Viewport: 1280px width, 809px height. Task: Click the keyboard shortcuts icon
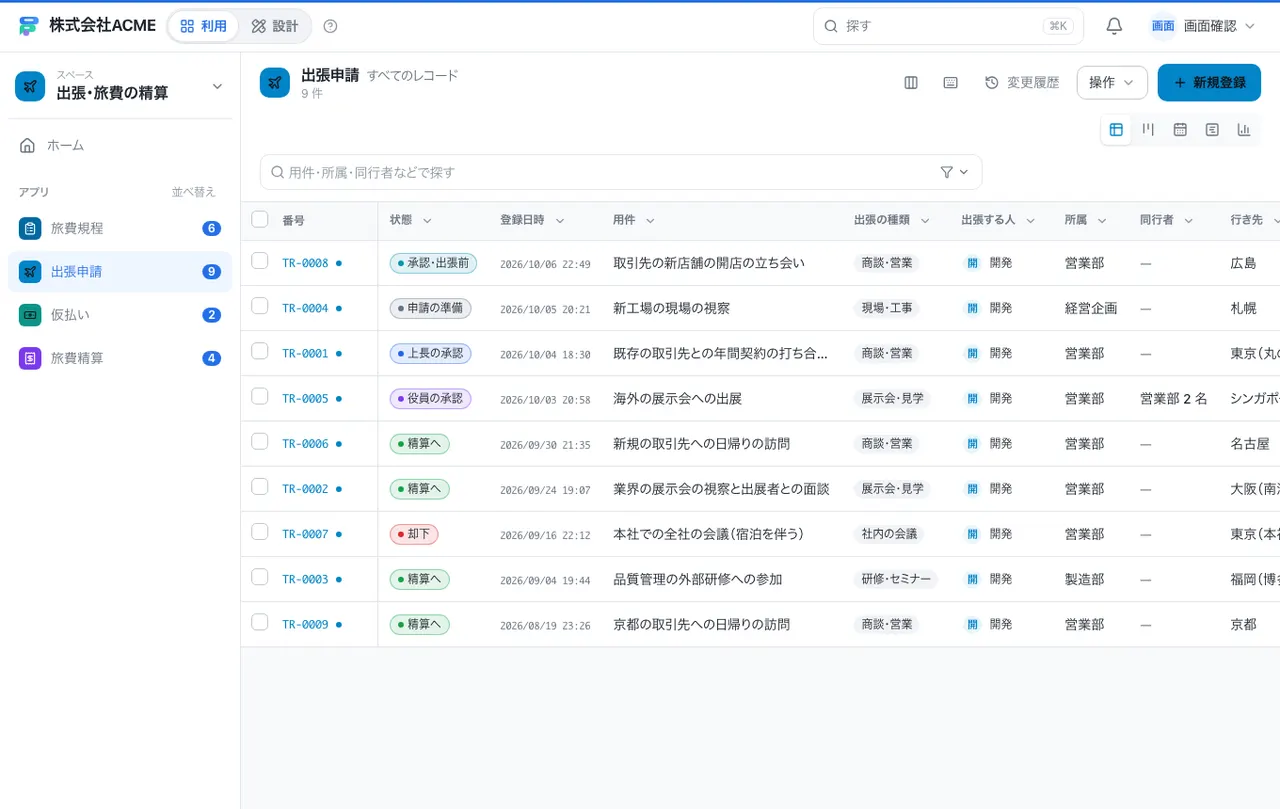point(951,83)
